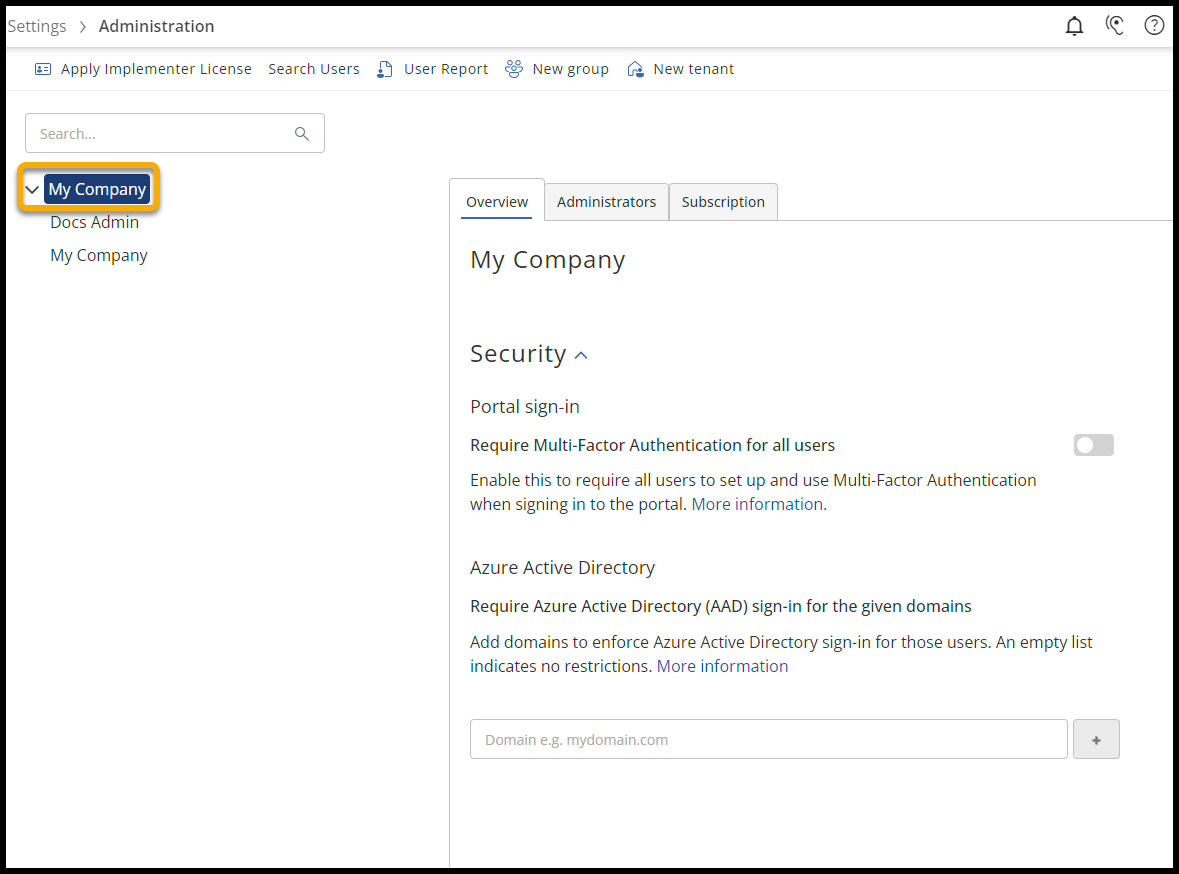Open the help question mark icon
This screenshot has width=1179, height=874.
click(1154, 26)
